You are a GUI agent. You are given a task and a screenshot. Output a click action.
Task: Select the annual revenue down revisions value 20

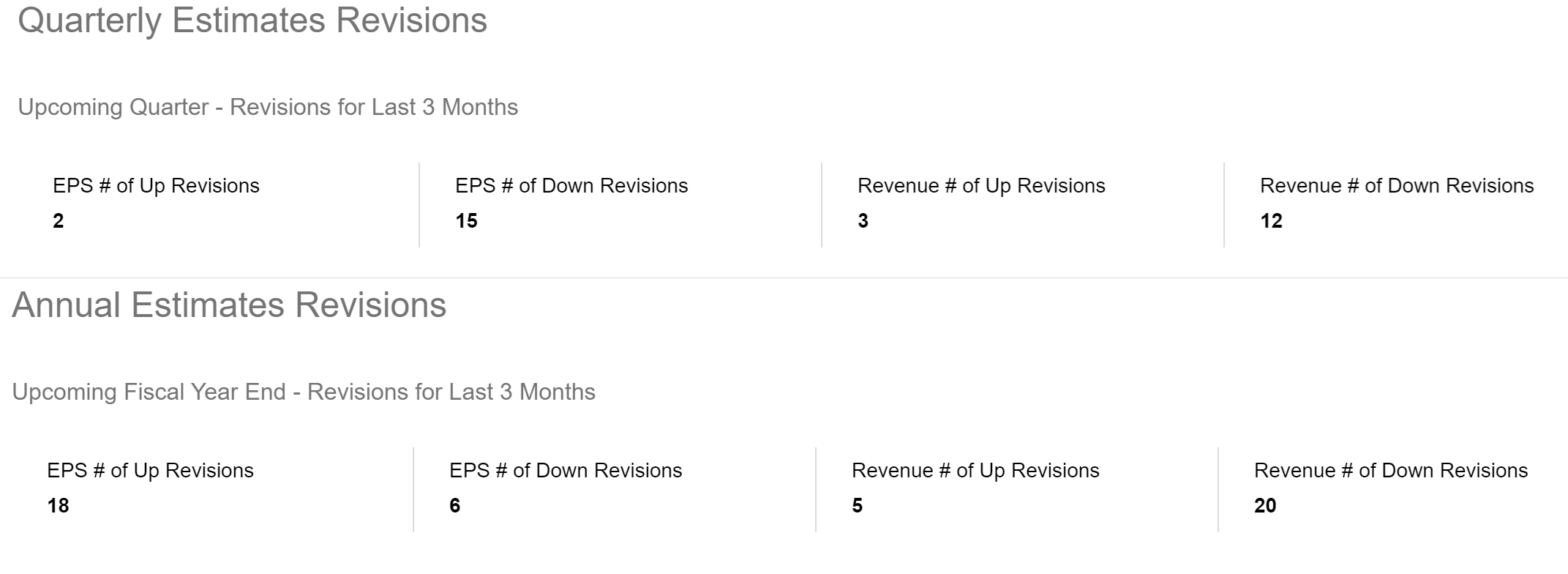1265,506
